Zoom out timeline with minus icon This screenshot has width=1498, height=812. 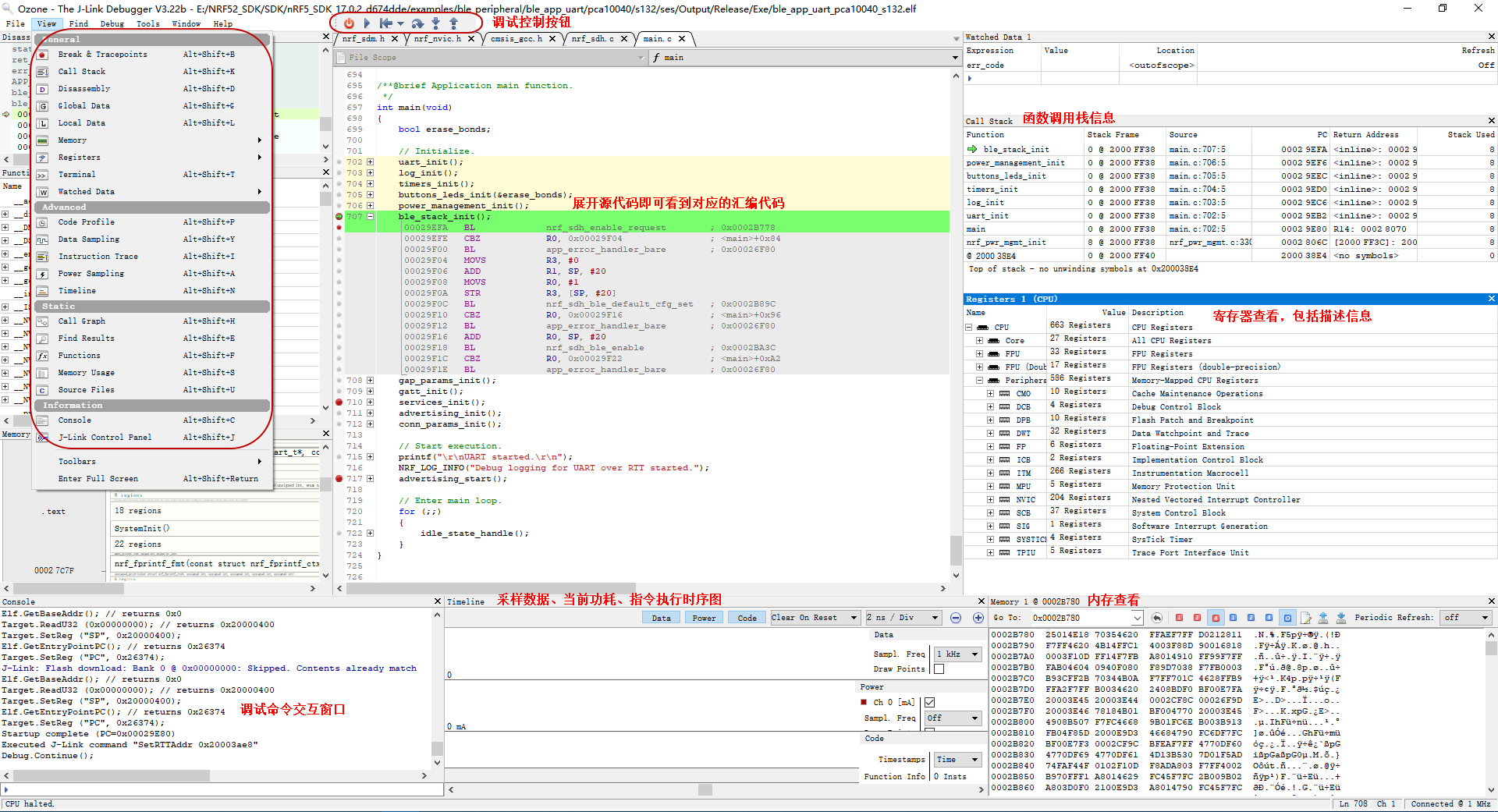(956, 618)
